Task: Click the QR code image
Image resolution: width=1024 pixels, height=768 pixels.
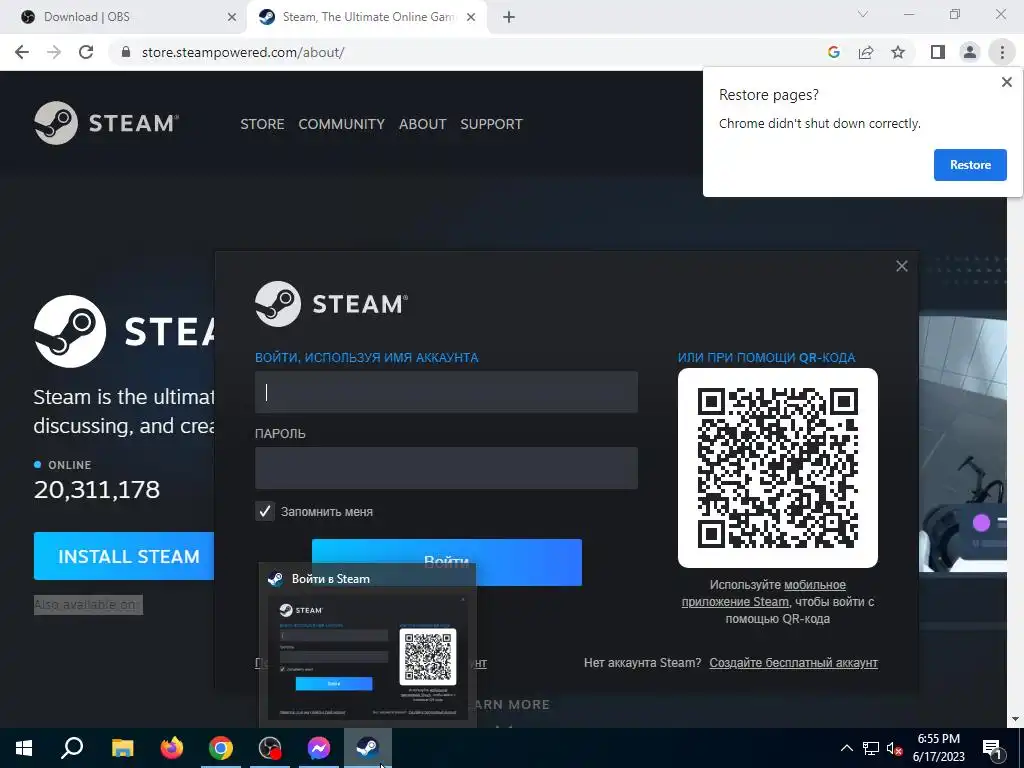Action: click(x=777, y=468)
